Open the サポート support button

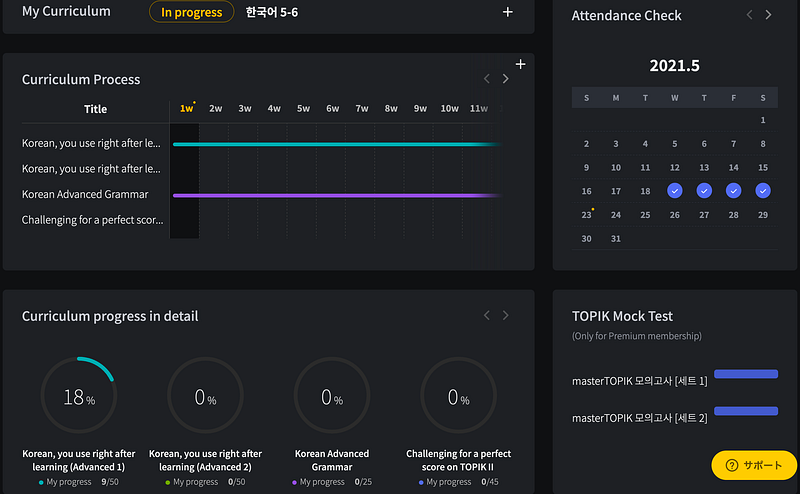pyautogui.click(x=754, y=465)
